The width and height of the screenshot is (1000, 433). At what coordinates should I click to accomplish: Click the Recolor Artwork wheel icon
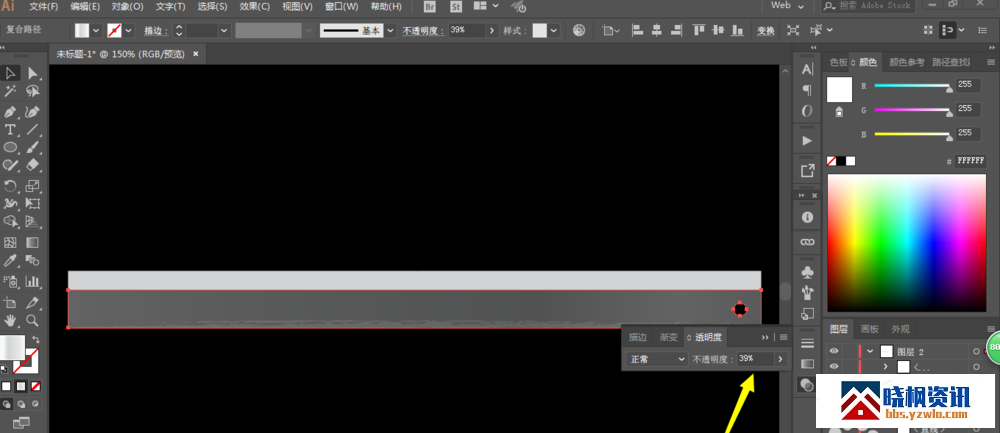[x=579, y=30]
